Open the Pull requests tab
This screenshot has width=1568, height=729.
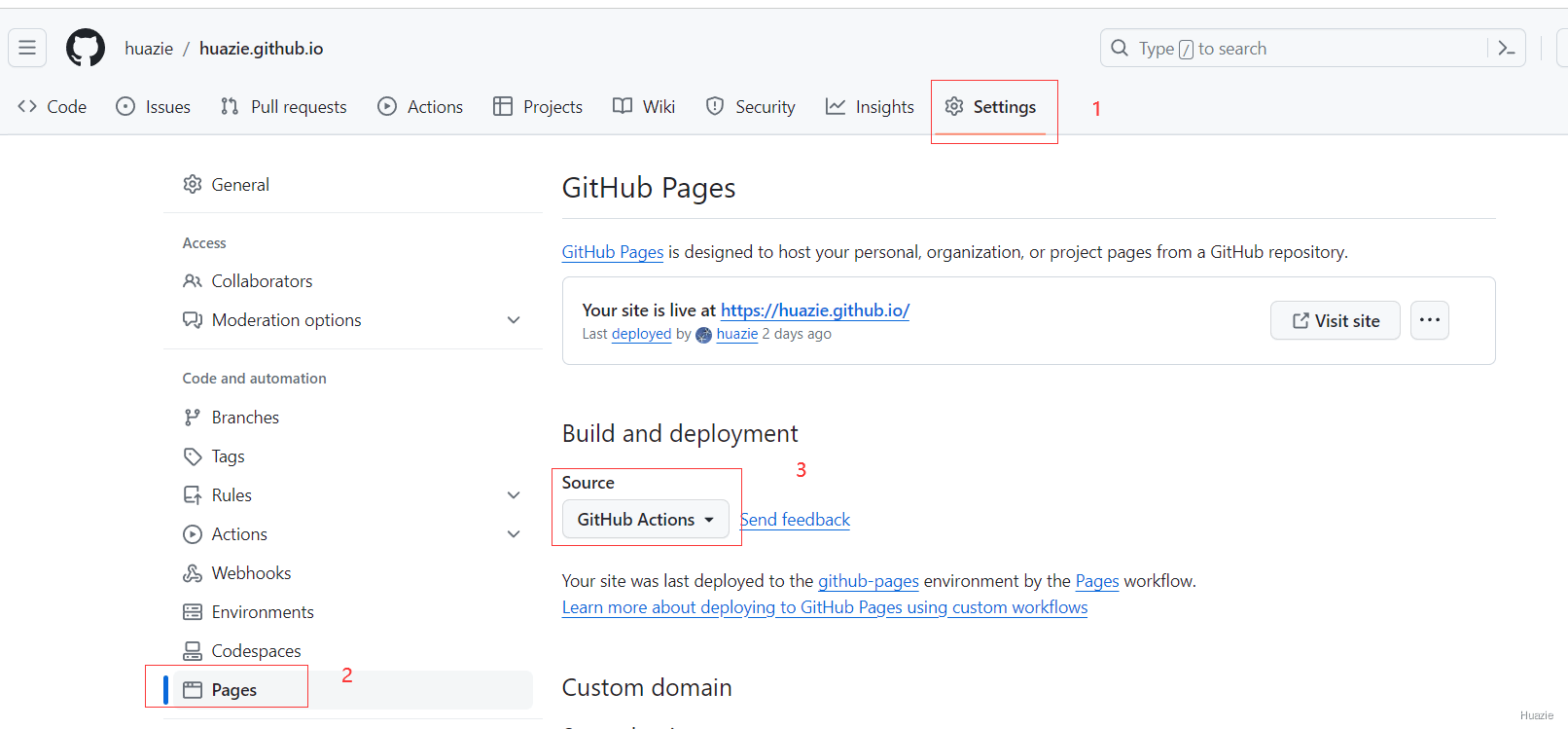point(284,107)
